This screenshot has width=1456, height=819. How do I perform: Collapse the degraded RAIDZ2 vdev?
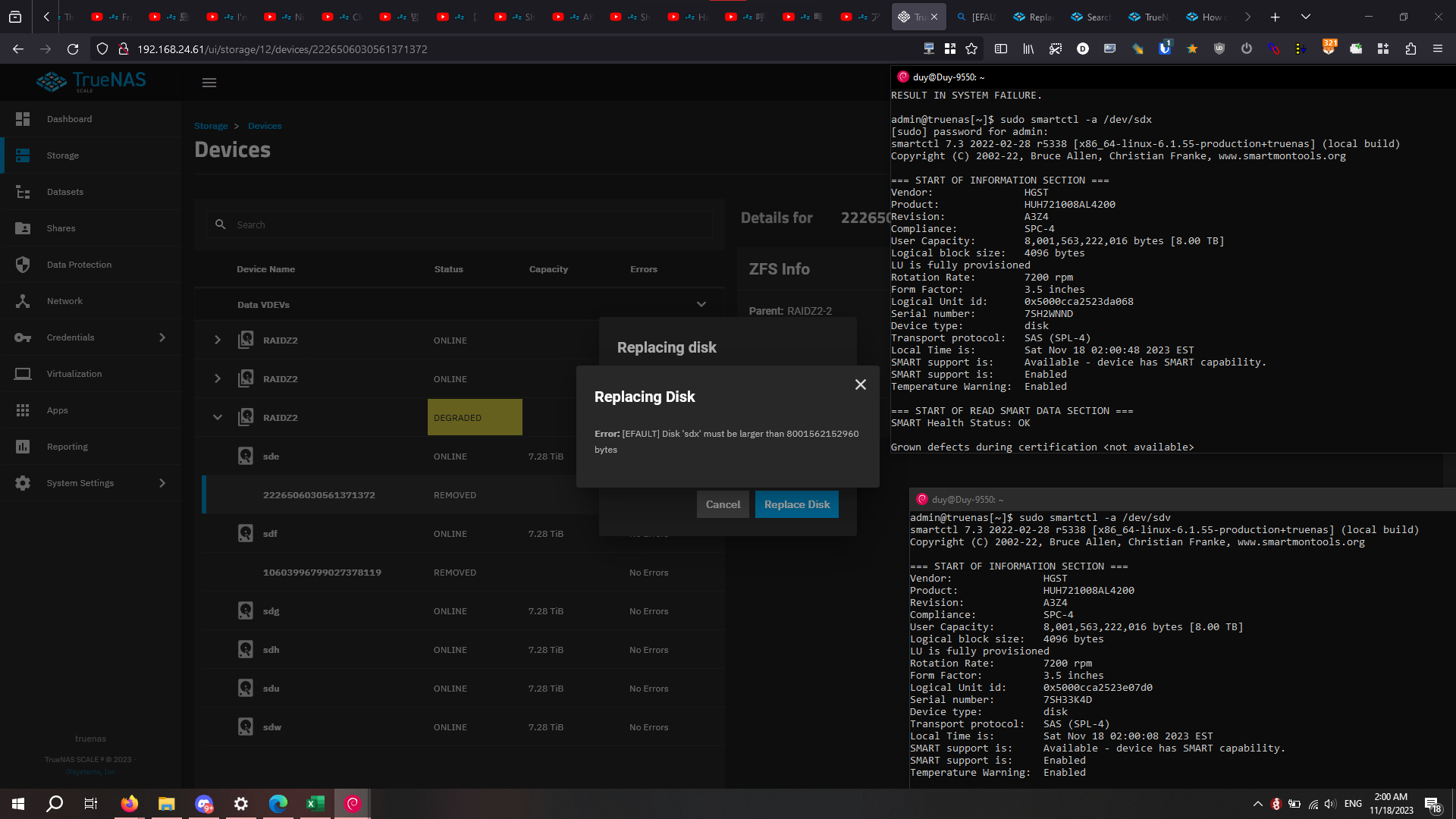pyautogui.click(x=218, y=417)
